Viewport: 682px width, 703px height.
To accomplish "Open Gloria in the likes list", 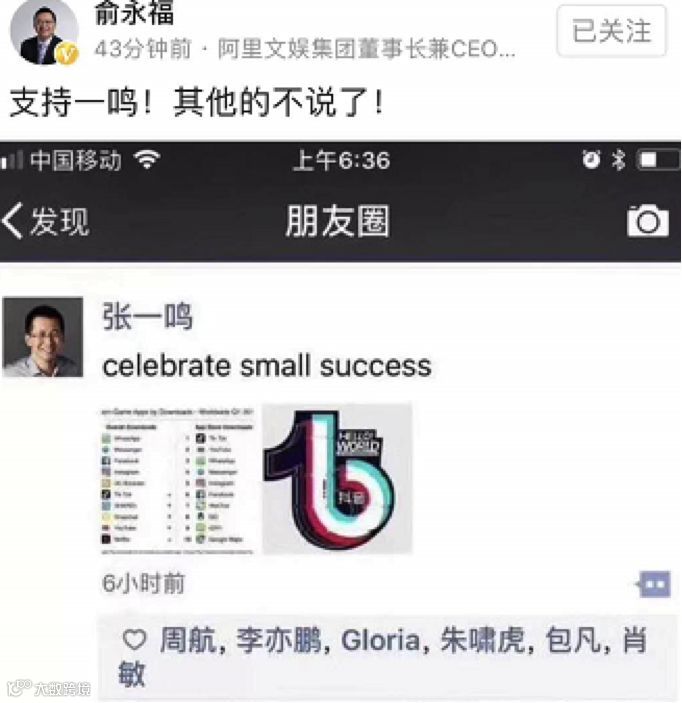I will (x=381, y=640).
